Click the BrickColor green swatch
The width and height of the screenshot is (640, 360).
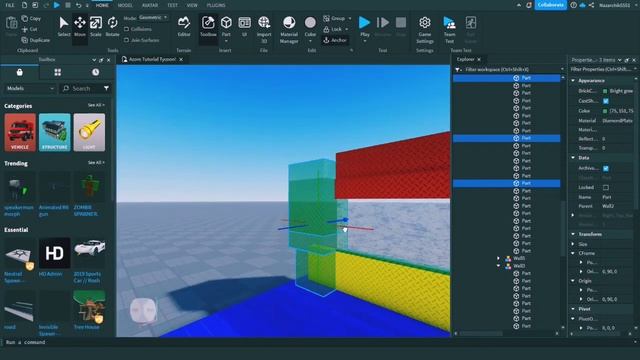605,91
